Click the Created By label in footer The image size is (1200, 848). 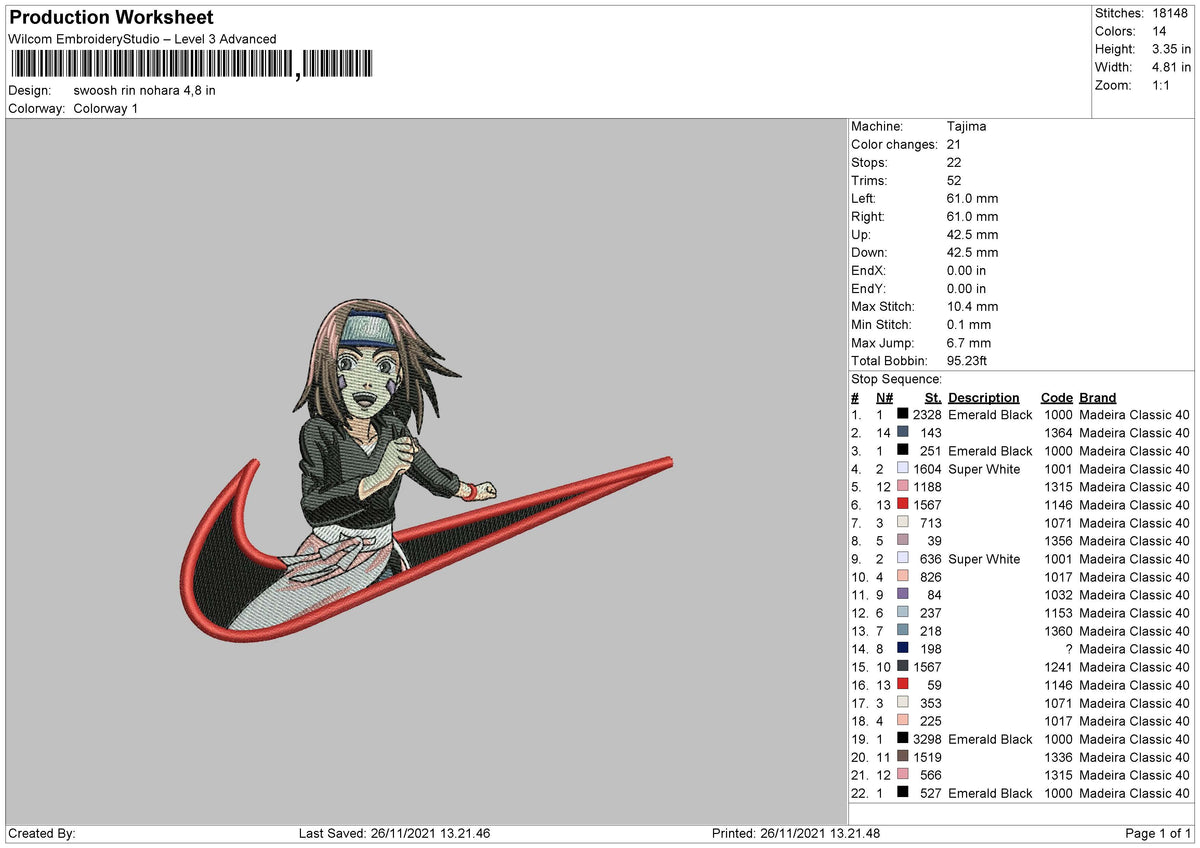point(42,833)
